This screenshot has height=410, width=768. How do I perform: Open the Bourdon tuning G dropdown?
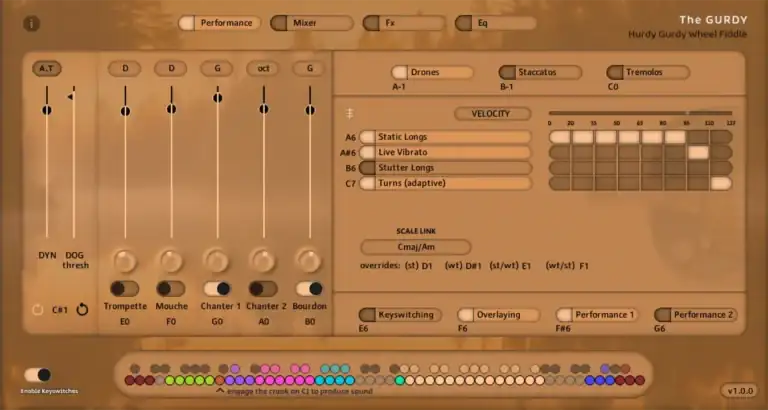coord(309,69)
